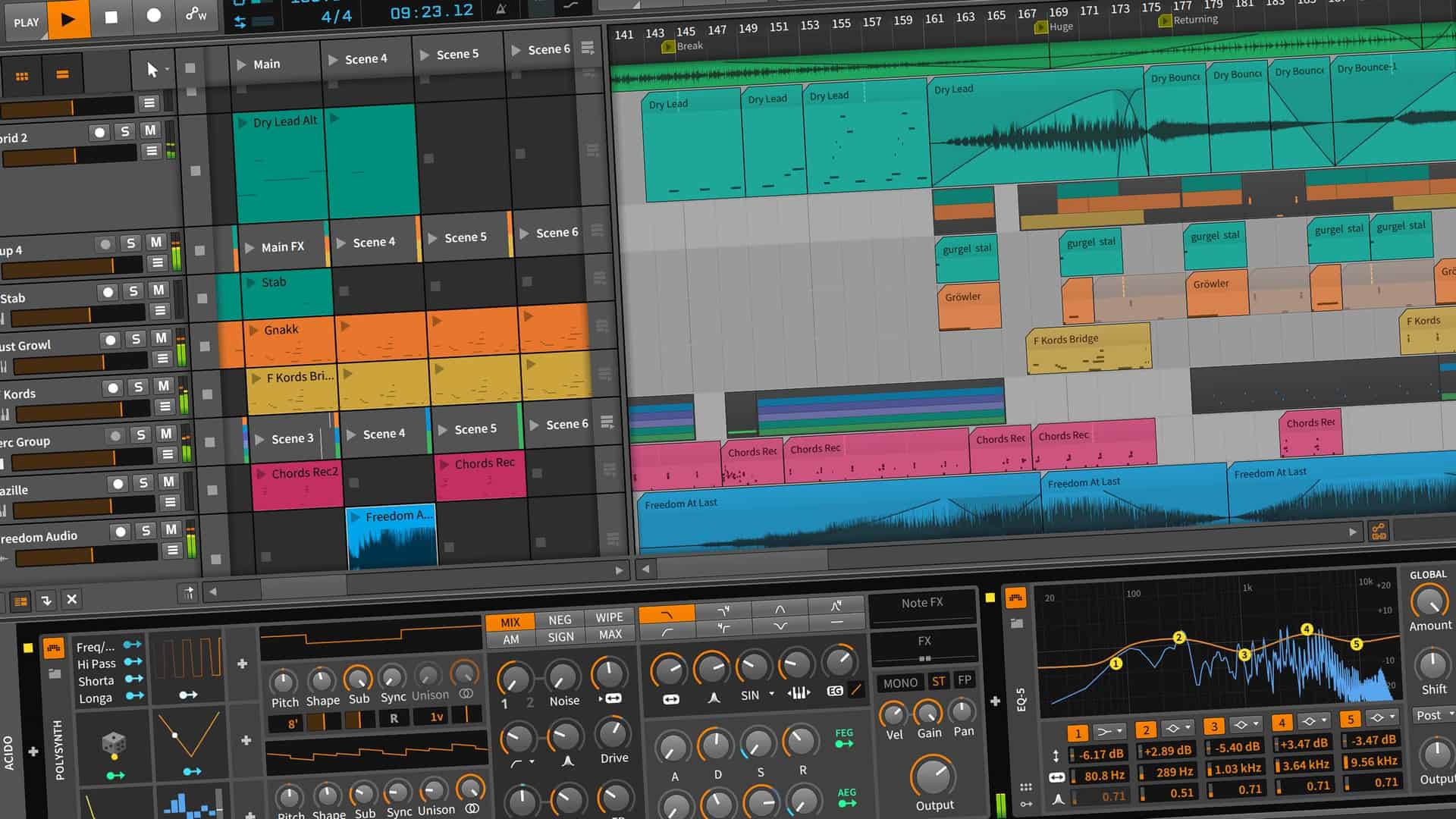Select the WIPE mode tab
Image resolution: width=1456 pixels, height=819 pixels.
point(609,617)
